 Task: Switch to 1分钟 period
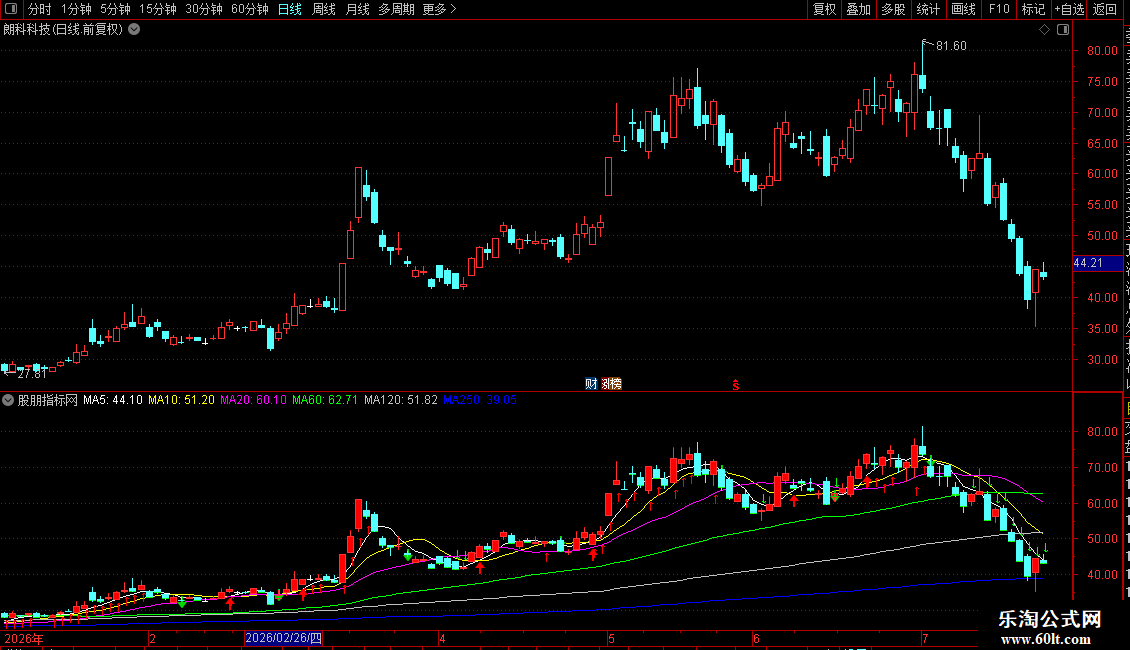click(76, 9)
